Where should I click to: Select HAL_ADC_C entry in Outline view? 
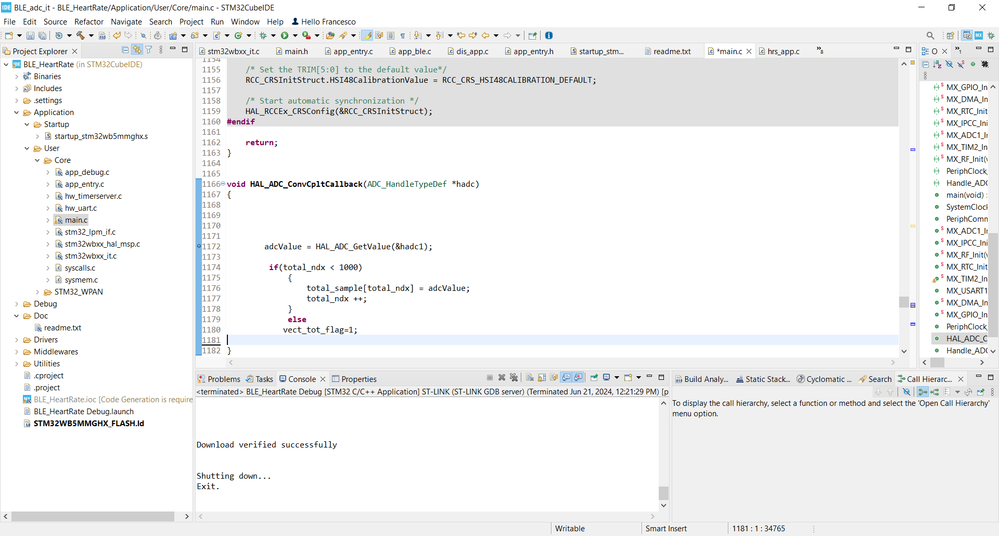pyautogui.click(x=965, y=338)
